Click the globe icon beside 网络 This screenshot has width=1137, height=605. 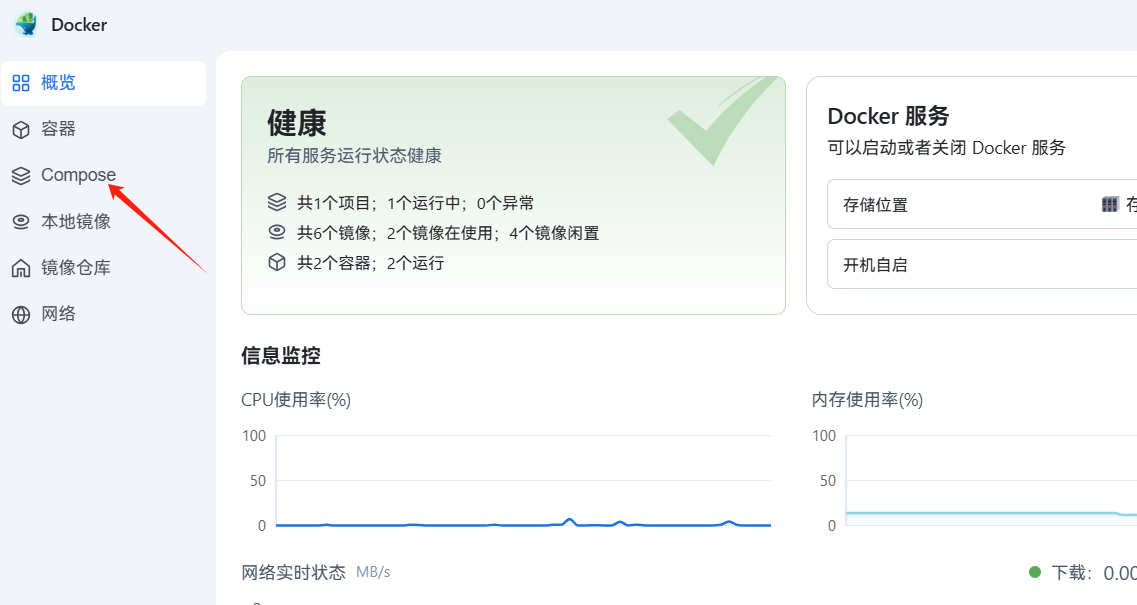[x=21, y=315]
